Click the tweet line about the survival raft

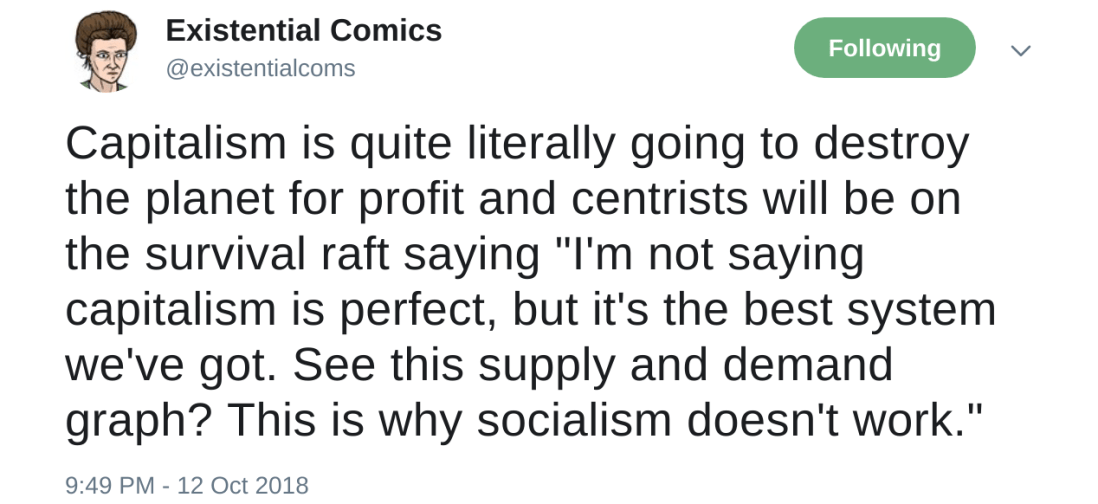[464, 255]
